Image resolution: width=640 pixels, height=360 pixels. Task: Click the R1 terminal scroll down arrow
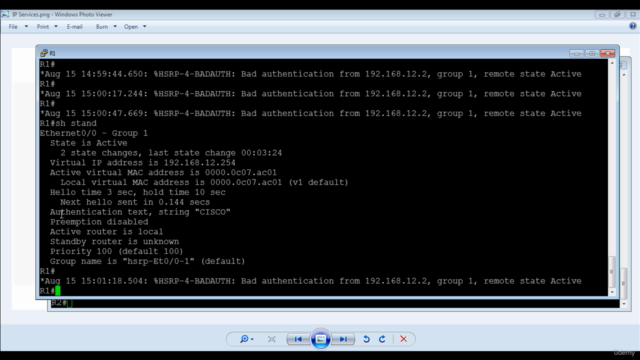(612, 292)
